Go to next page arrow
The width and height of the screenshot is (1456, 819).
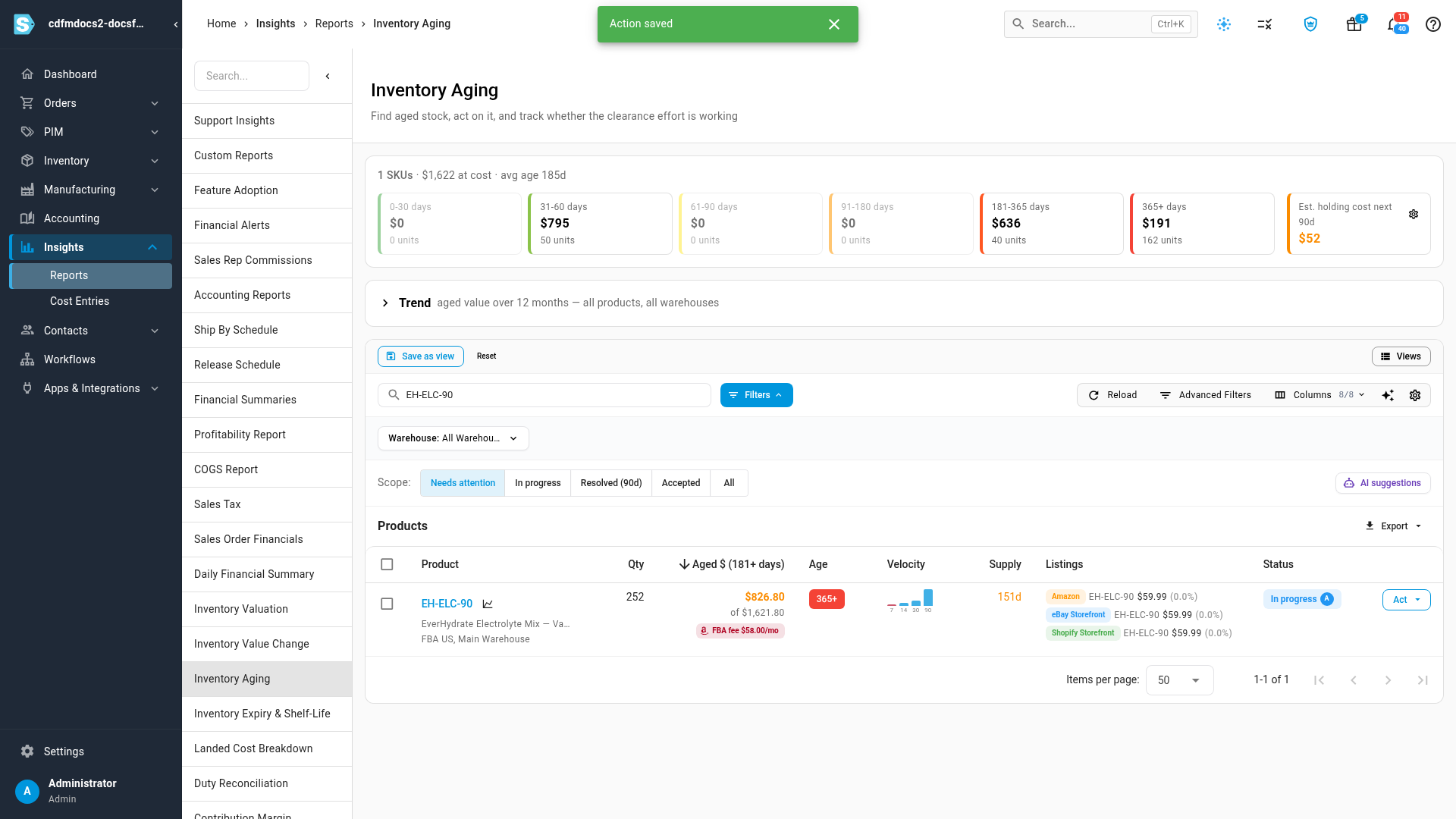tap(1388, 680)
